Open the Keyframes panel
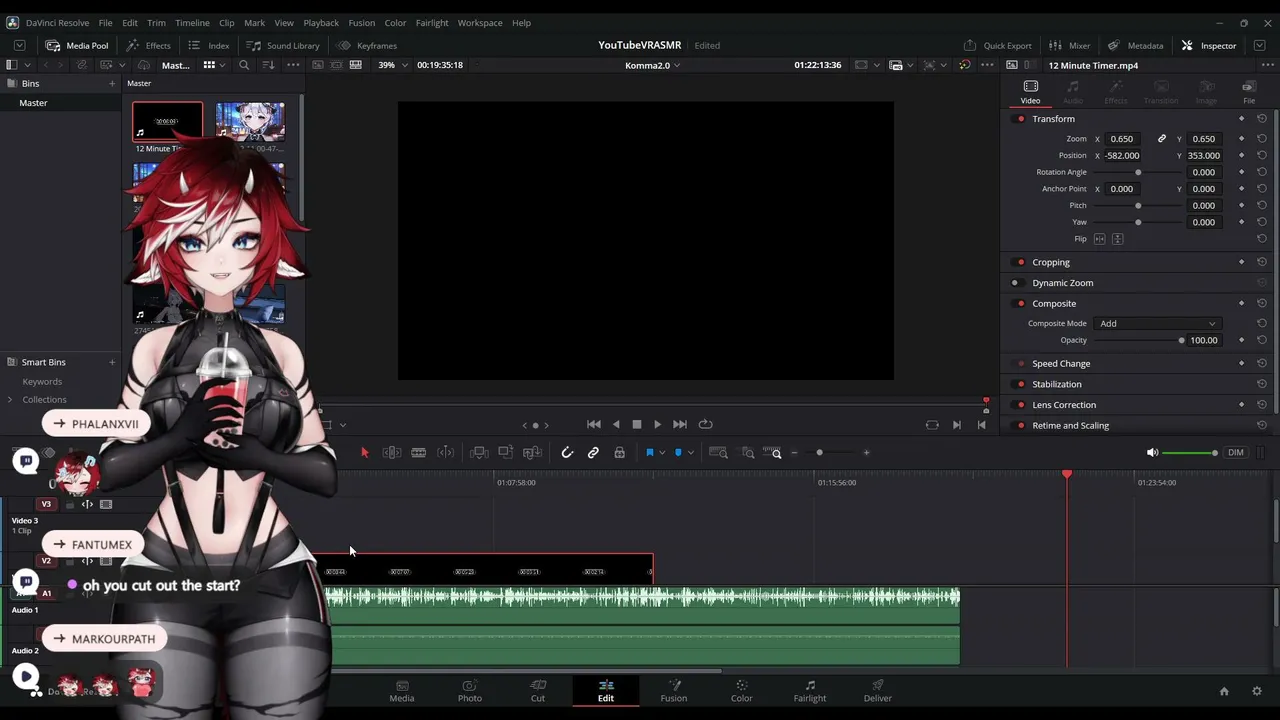 [x=367, y=45]
